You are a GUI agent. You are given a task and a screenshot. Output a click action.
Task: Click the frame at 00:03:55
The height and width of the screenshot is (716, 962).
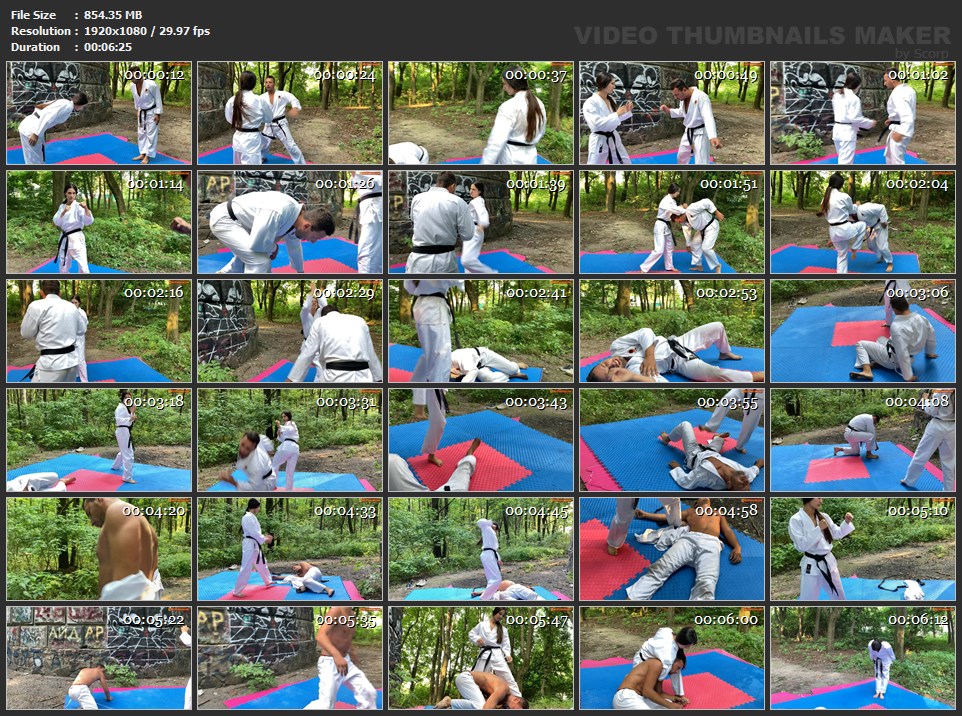coord(672,440)
